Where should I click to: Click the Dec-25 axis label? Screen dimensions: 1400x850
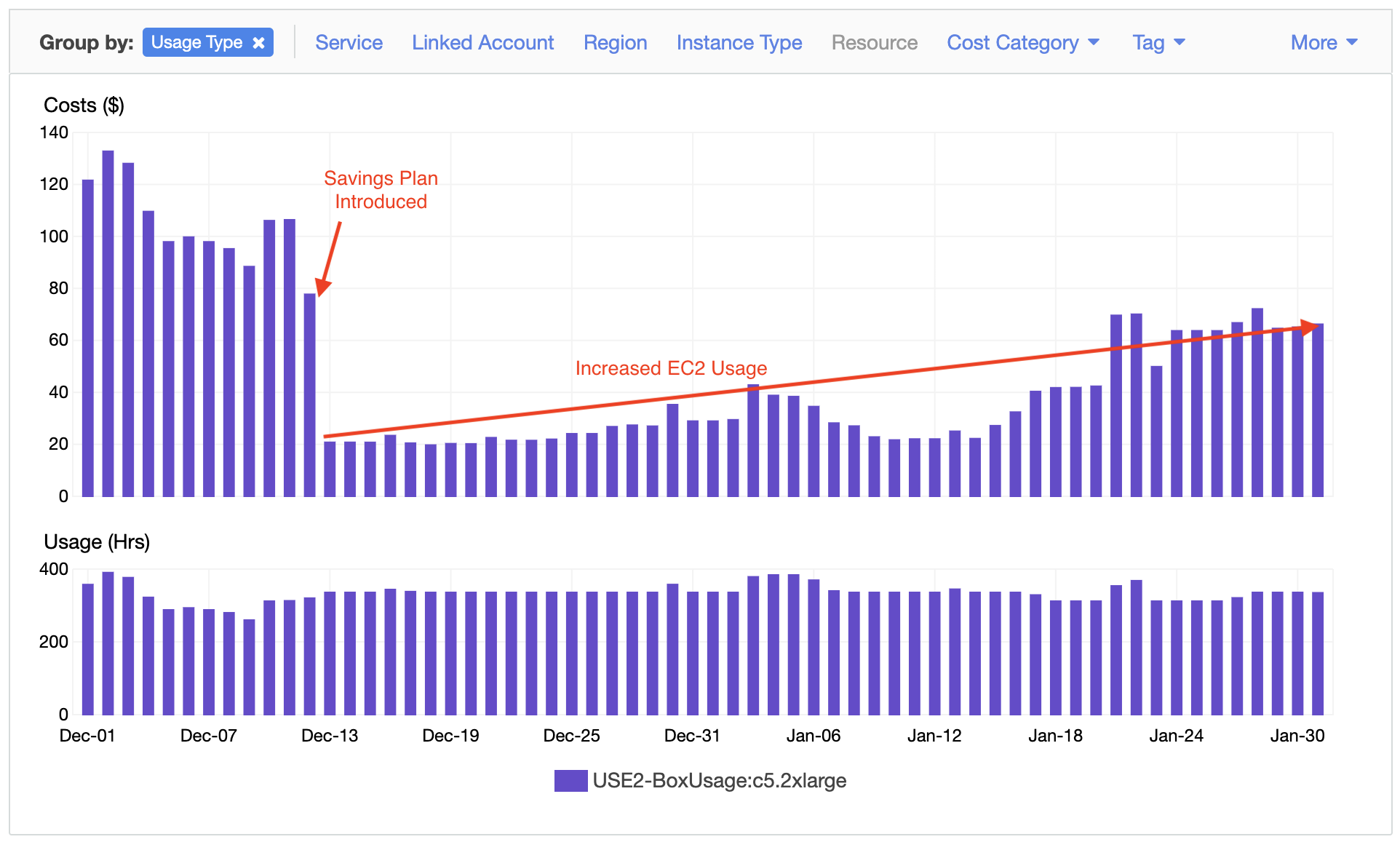pyautogui.click(x=571, y=736)
